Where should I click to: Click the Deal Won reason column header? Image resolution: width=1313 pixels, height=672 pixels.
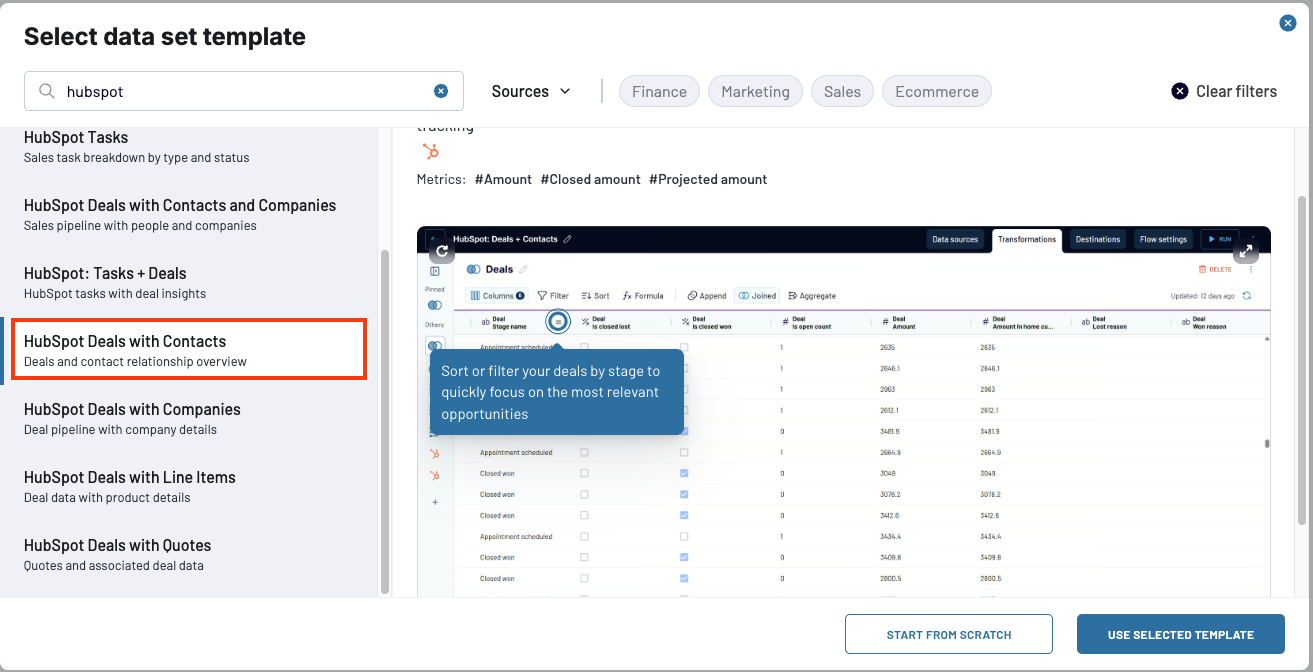1219,322
